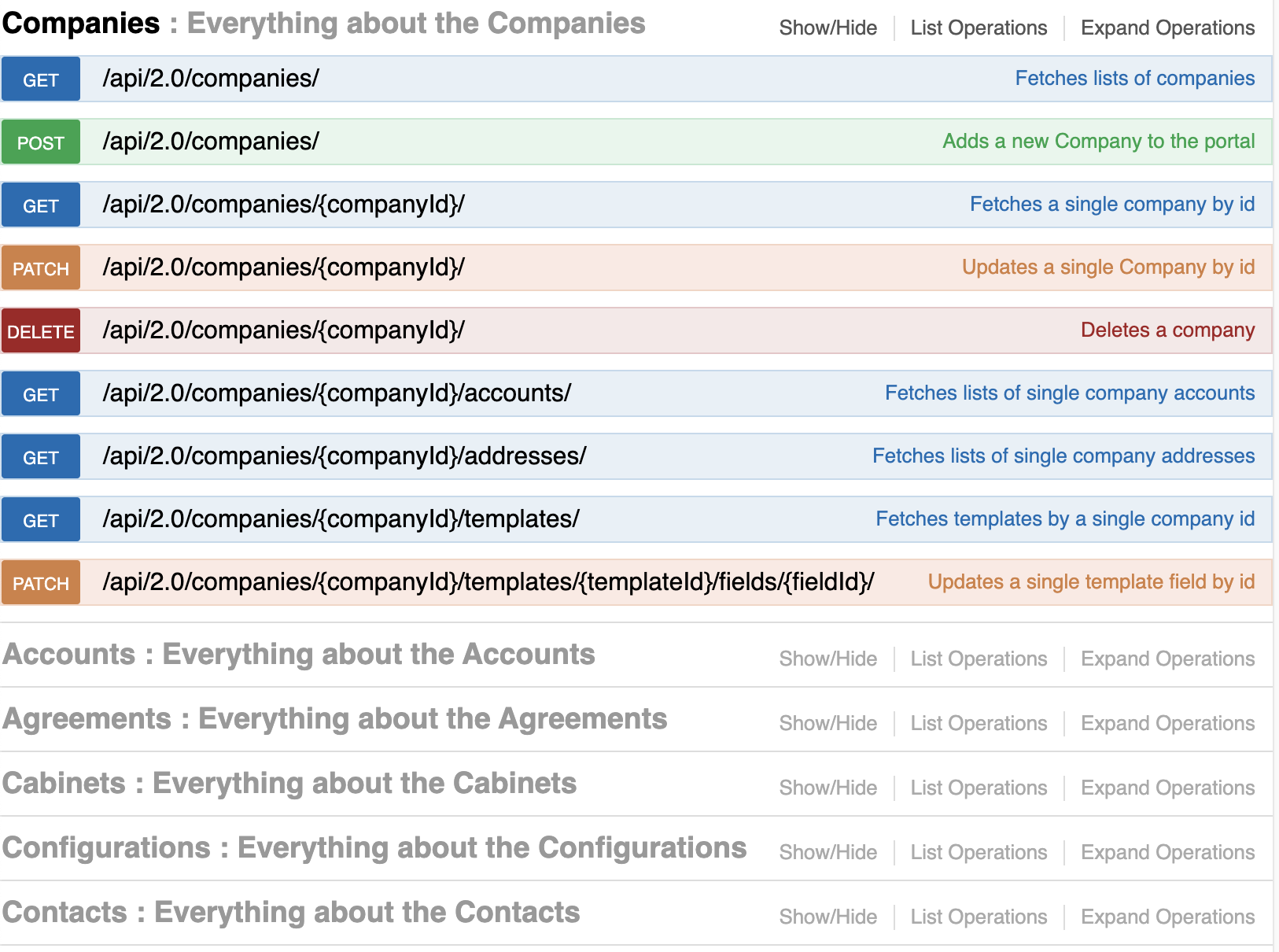
Task: Click the red DELETE method badge
Action: (x=41, y=331)
